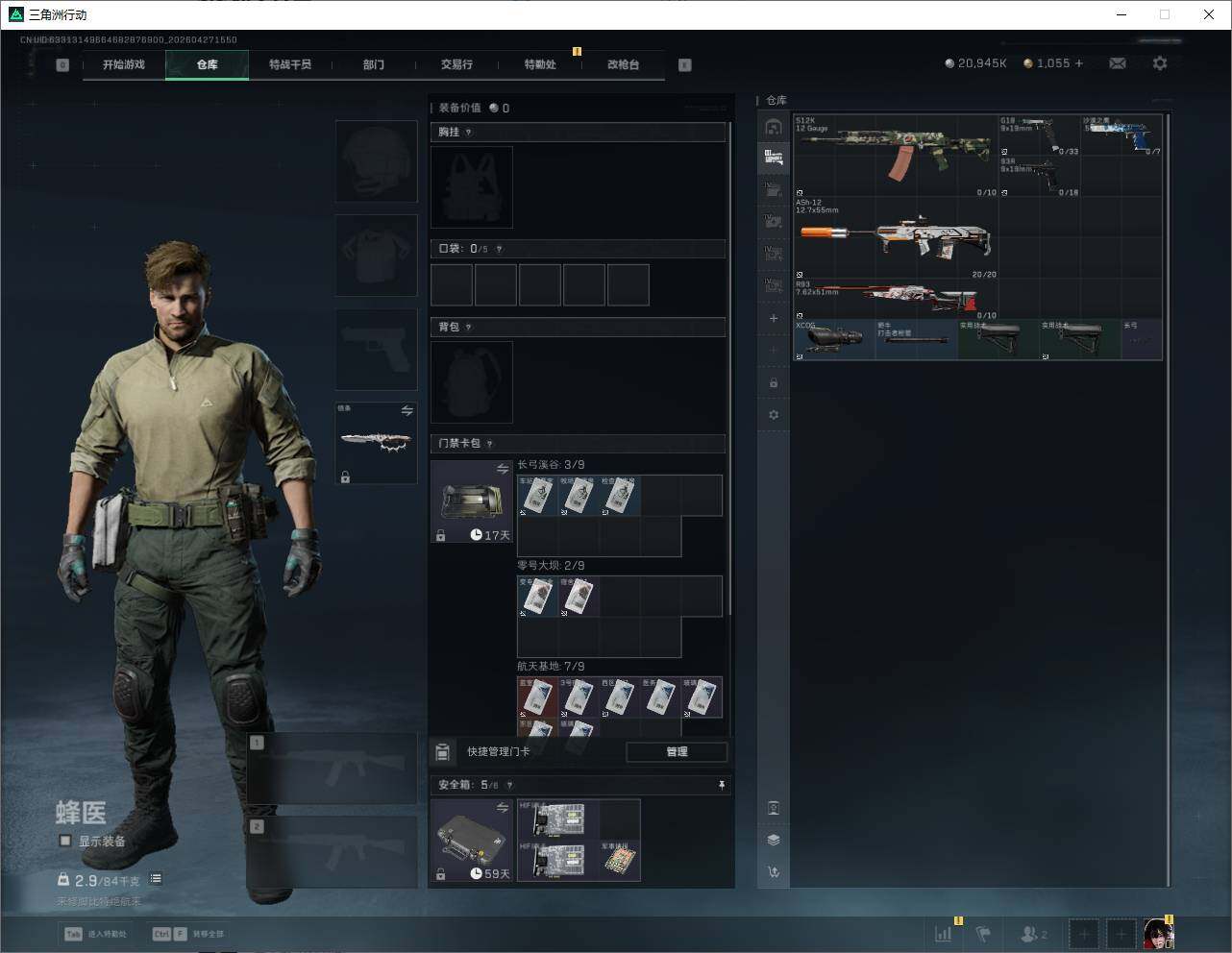The height and width of the screenshot is (953, 1232).
Task: Click the help icon next to 背包
Action: tap(469, 328)
